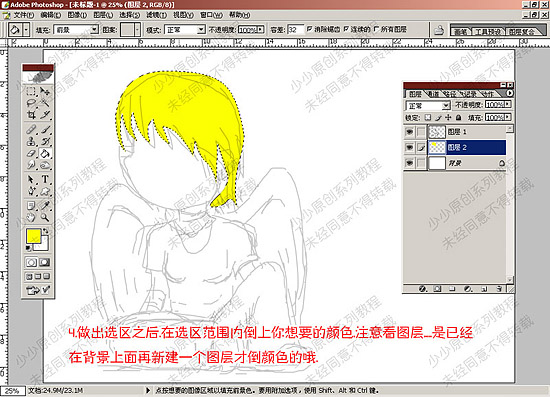Screen dimensions: 550x397
Task: Open File Browser icon in options bar
Action: 438,30
